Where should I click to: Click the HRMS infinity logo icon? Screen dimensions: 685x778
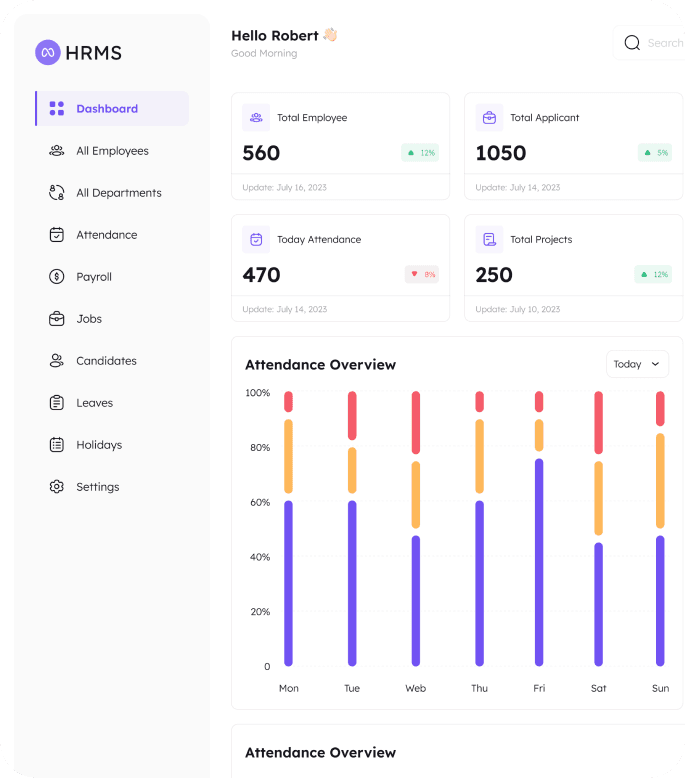[48, 52]
